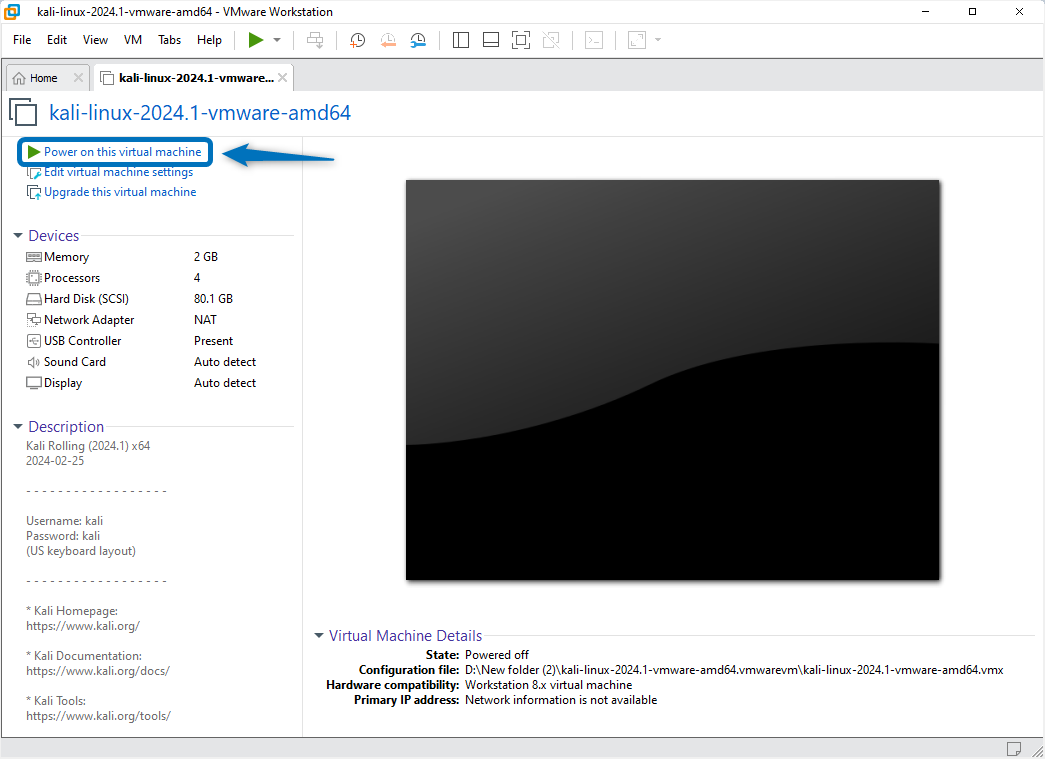
Task: Open the VM menu
Action: [132, 40]
